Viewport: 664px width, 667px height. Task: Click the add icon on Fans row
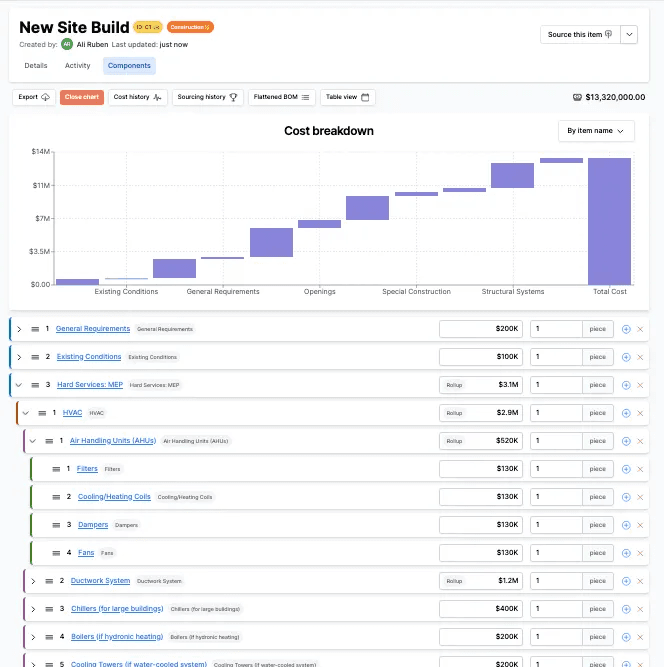click(x=626, y=553)
